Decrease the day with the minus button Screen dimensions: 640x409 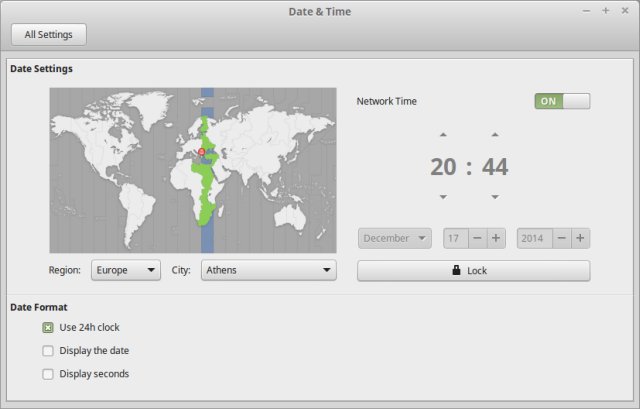pyautogui.click(x=478, y=238)
